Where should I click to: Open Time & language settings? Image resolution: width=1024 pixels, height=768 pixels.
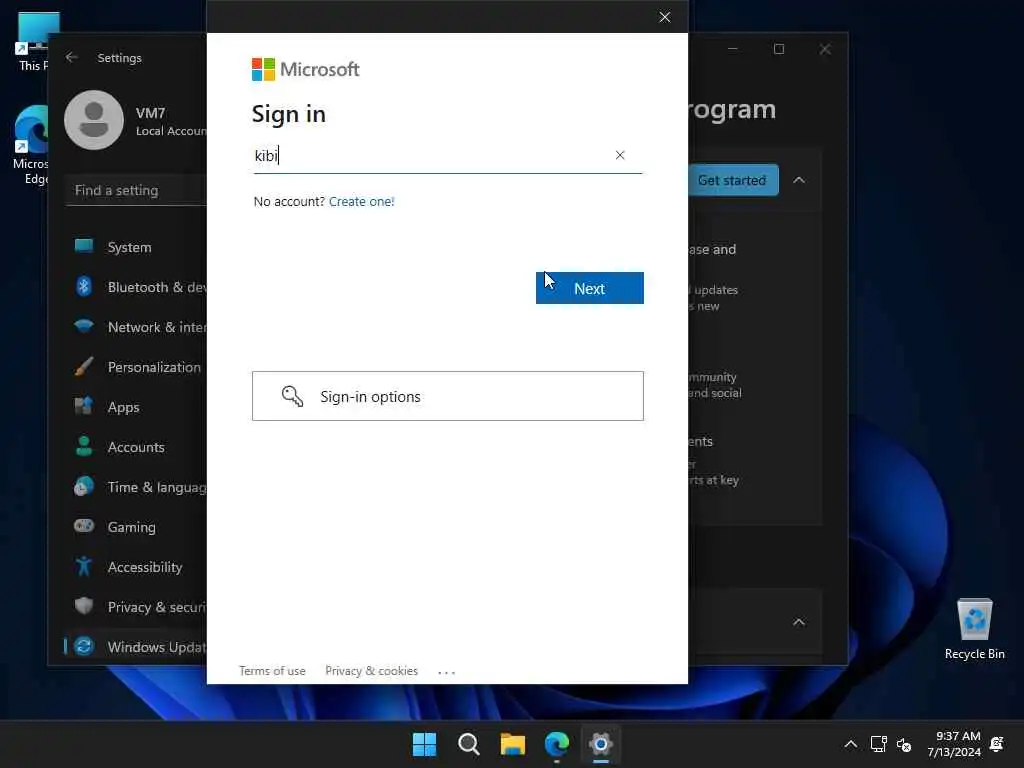(x=136, y=487)
